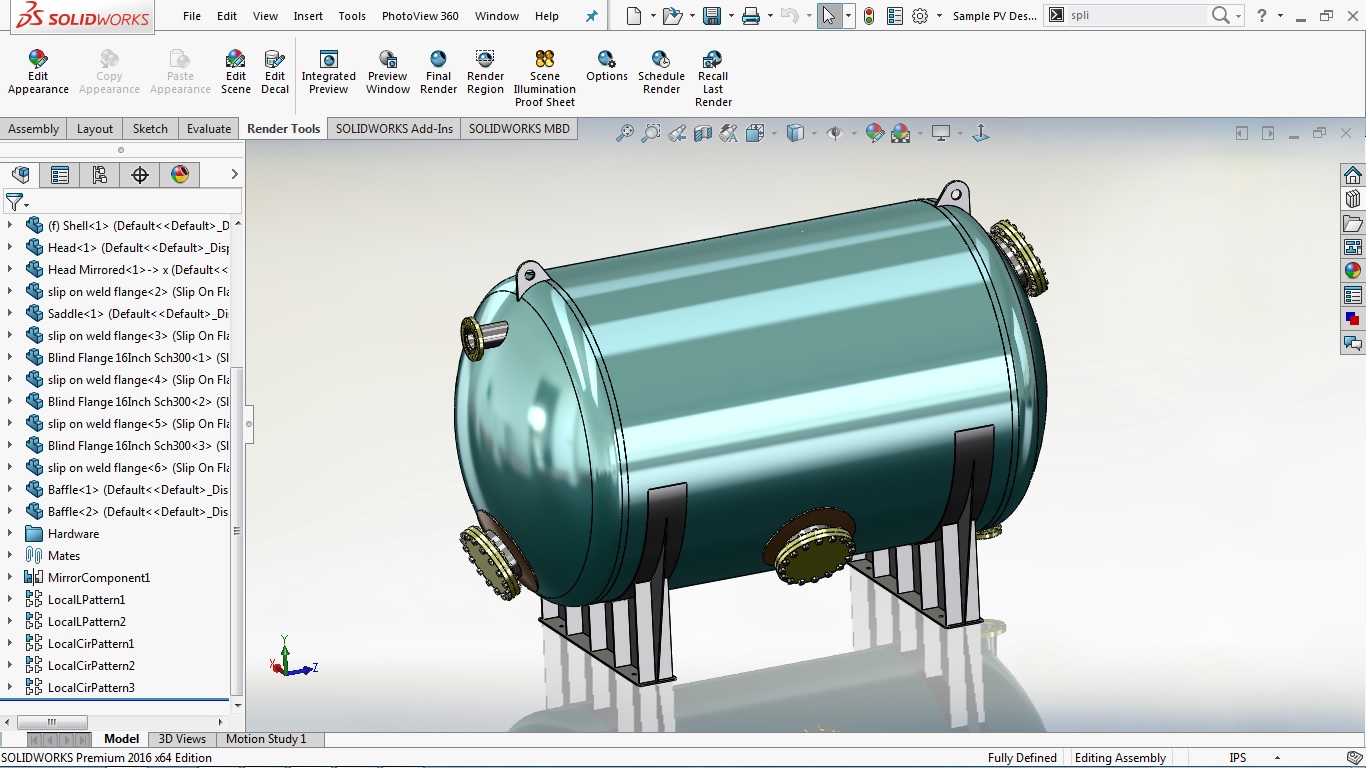Click the command search input field
The image size is (1366, 768).
click(x=1137, y=16)
